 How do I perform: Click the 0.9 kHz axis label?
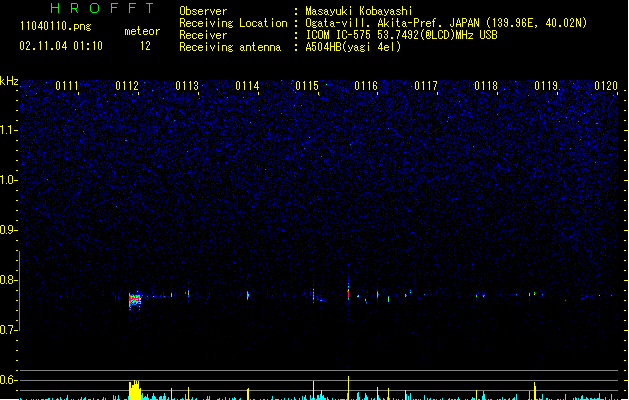click(8, 230)
